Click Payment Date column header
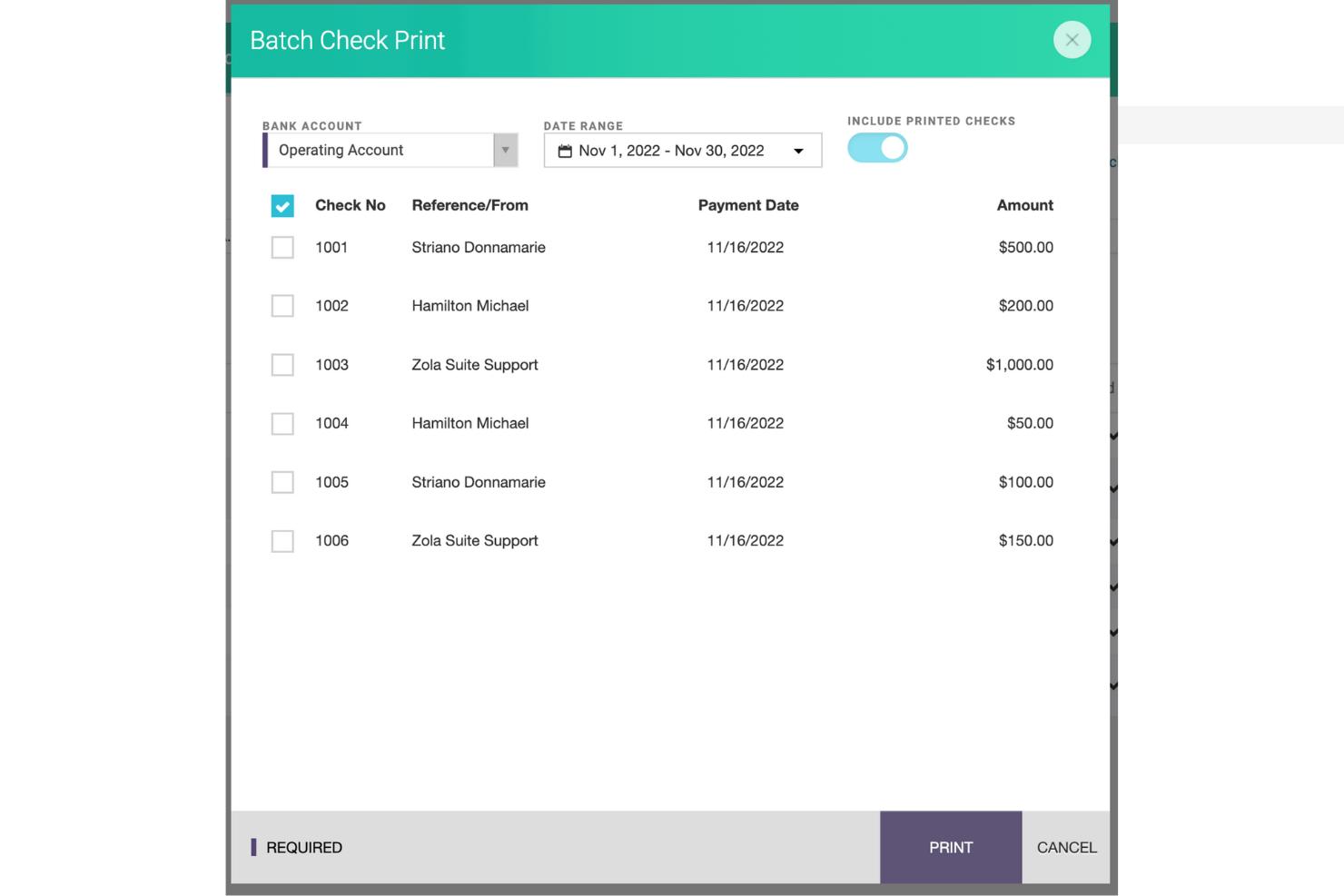The width and height of the screenshot is (1344, 896). click(748, 205)
